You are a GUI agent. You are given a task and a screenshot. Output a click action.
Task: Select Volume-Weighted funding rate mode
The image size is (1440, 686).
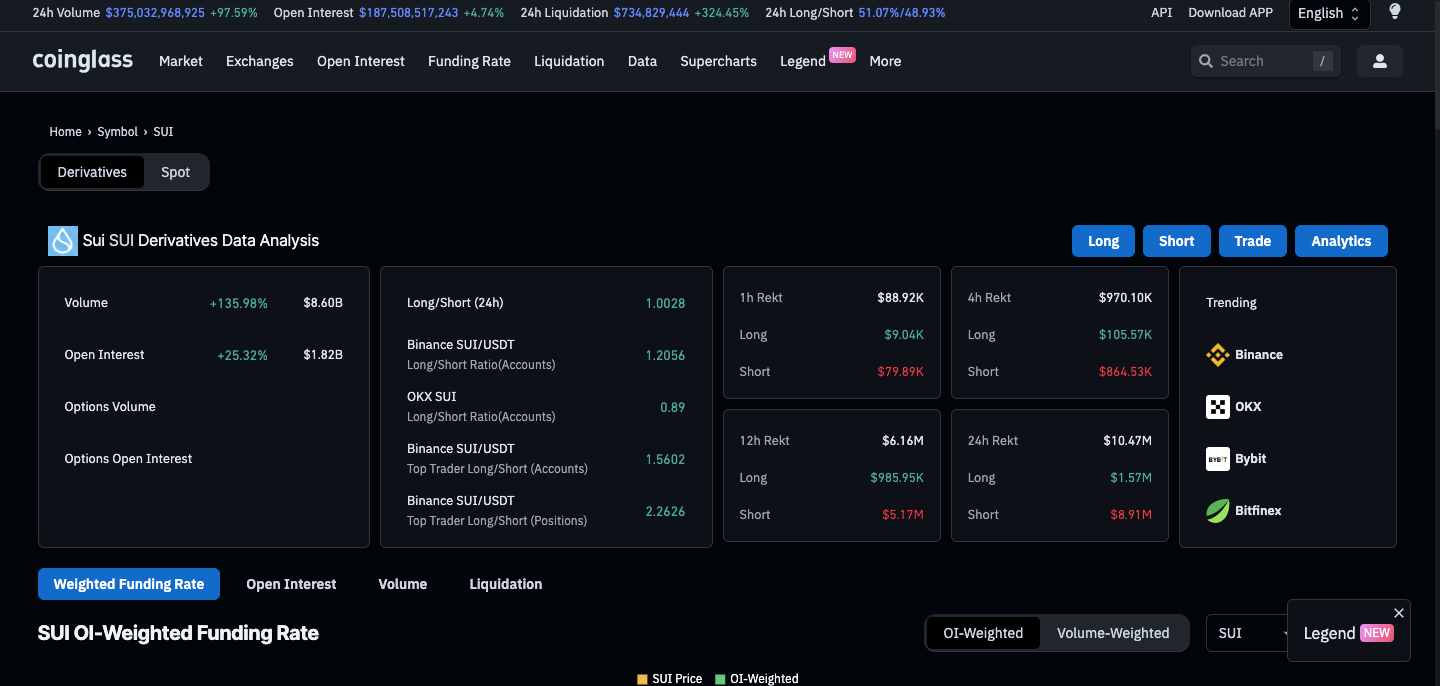click(x=1112, y=633)
